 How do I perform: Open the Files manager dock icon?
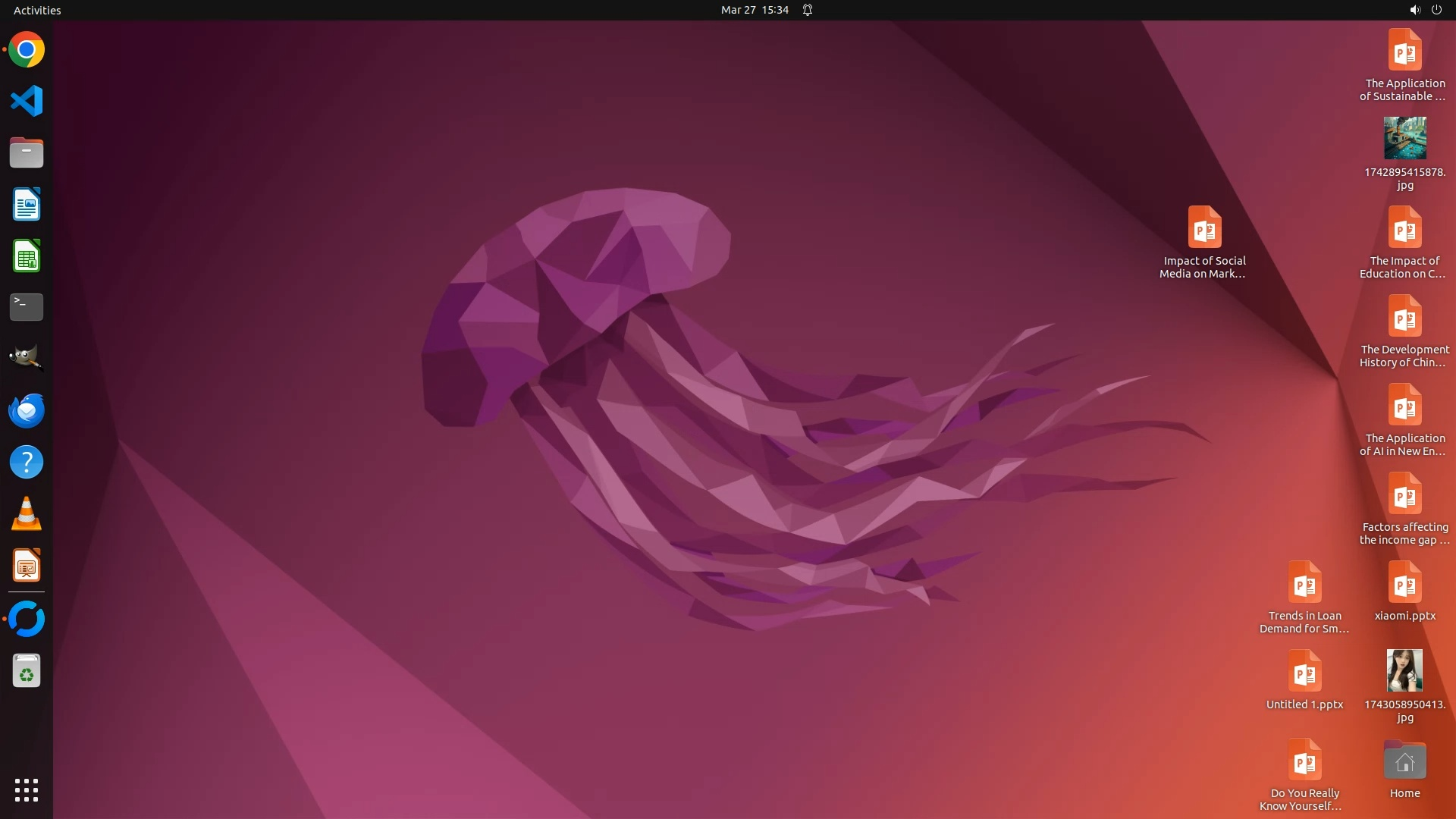pyautogui.click(x=27, y=152)
